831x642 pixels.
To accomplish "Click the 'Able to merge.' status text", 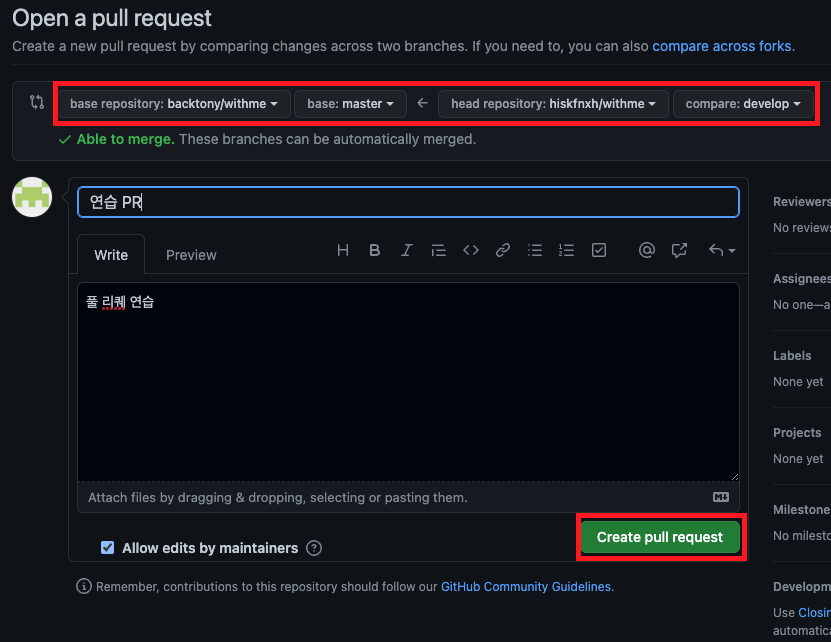I will (126, 139).
